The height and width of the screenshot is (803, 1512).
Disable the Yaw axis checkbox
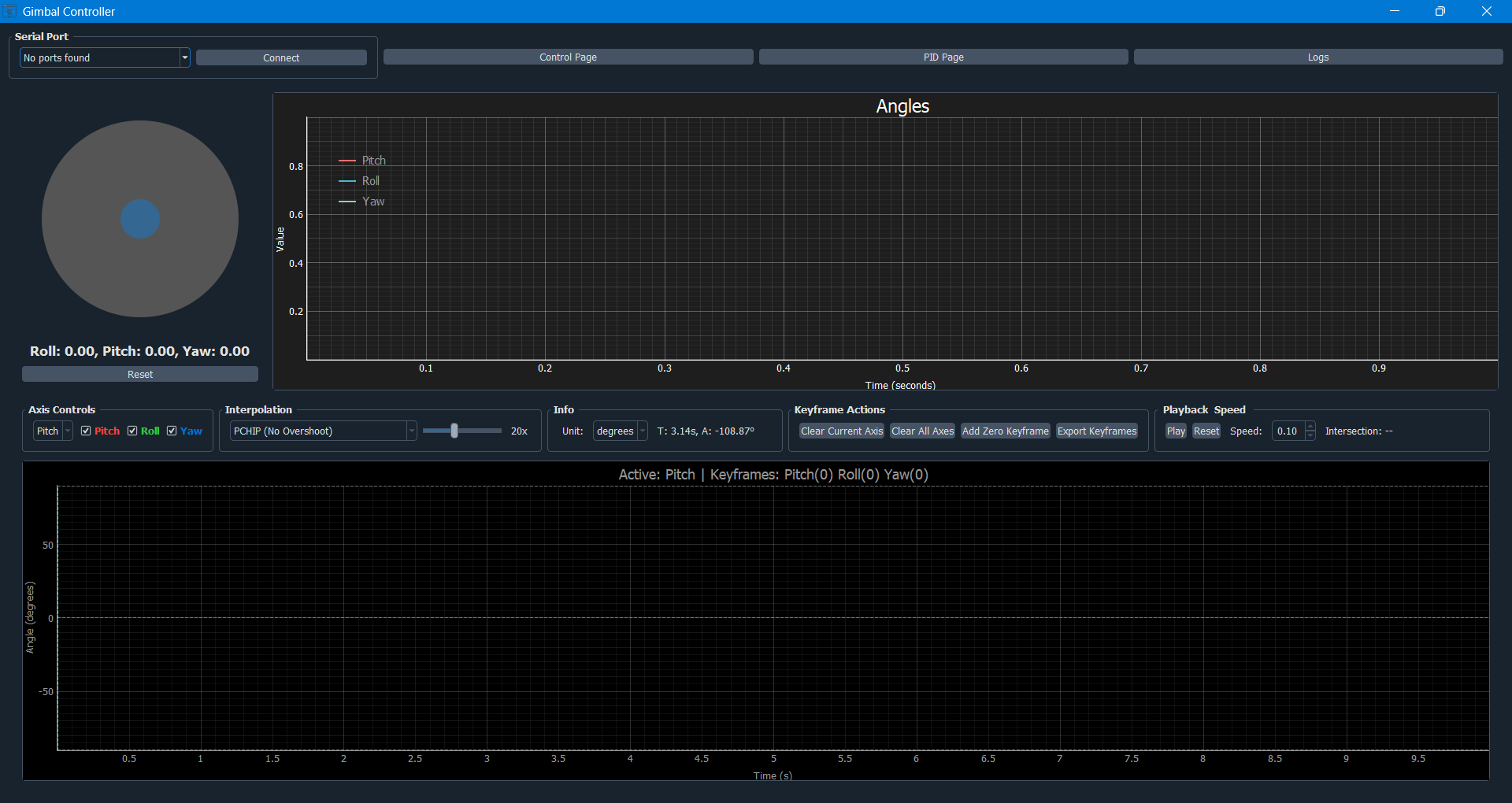tap(172, 431)
